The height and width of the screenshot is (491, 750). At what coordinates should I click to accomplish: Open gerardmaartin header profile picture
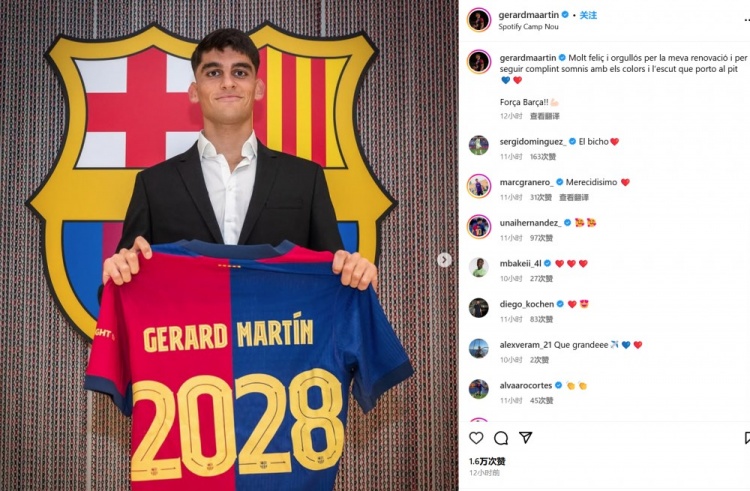coord(479,20)
